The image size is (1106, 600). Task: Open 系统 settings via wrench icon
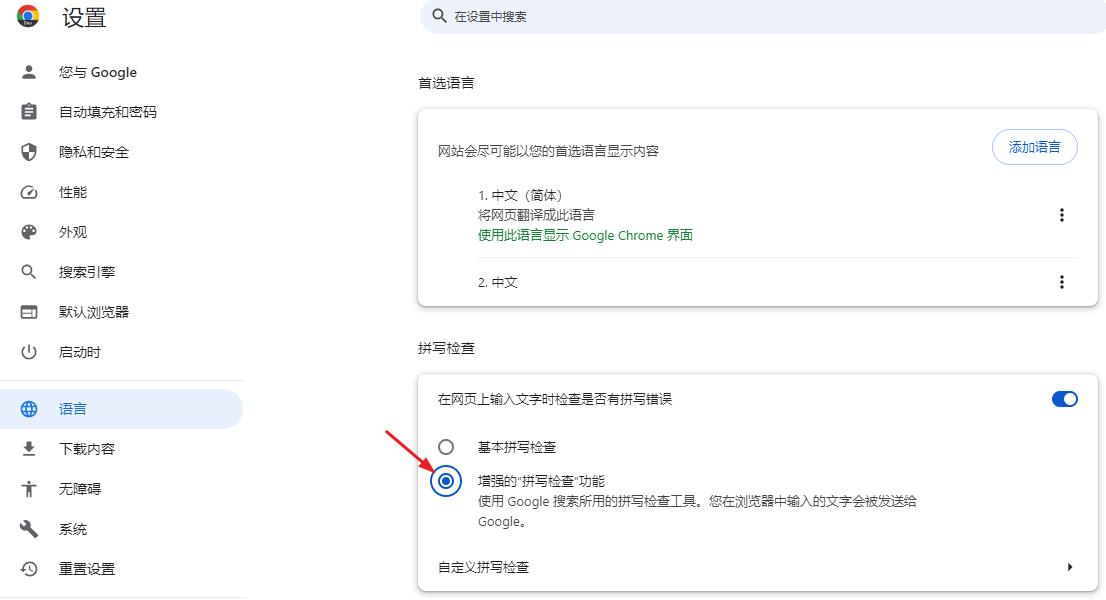coord(27,528)
